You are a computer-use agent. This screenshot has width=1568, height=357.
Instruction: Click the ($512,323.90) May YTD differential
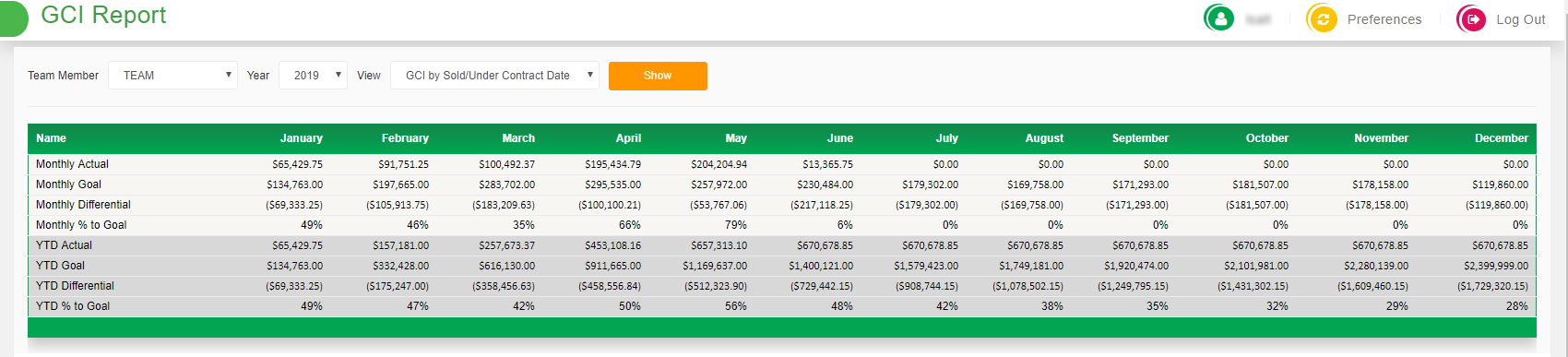(x=716, y=286)
